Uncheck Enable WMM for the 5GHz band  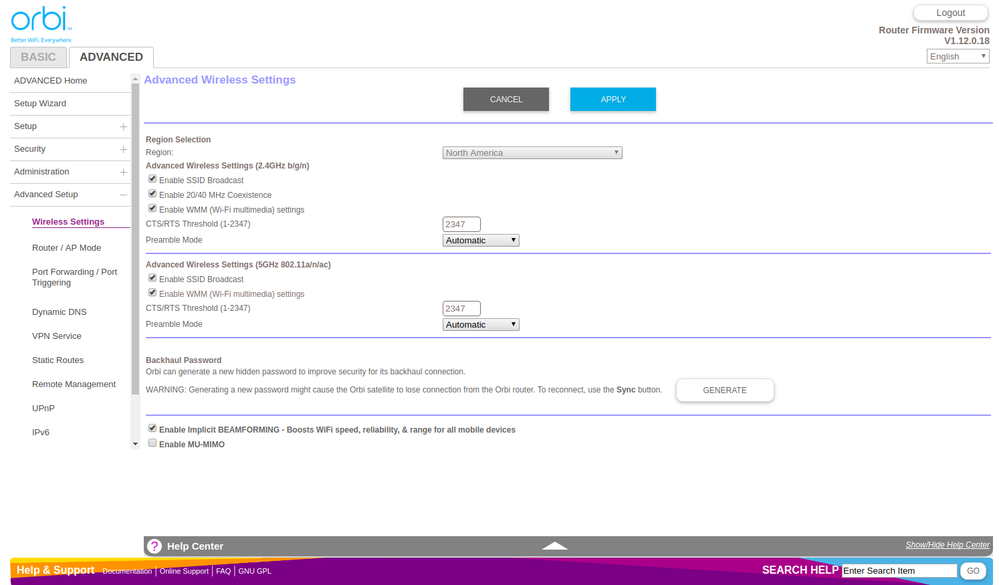click(152, 293)
